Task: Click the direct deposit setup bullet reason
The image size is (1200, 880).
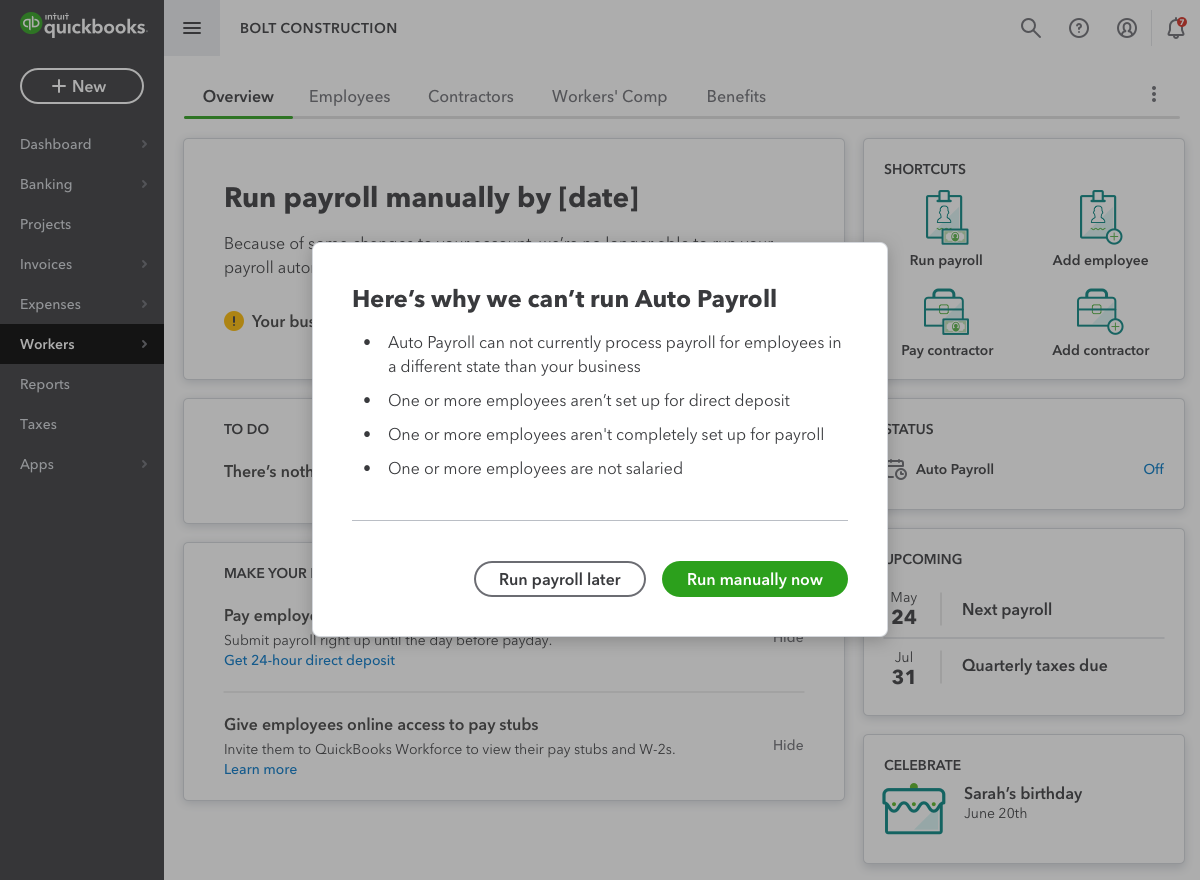Action: point(589,400)
